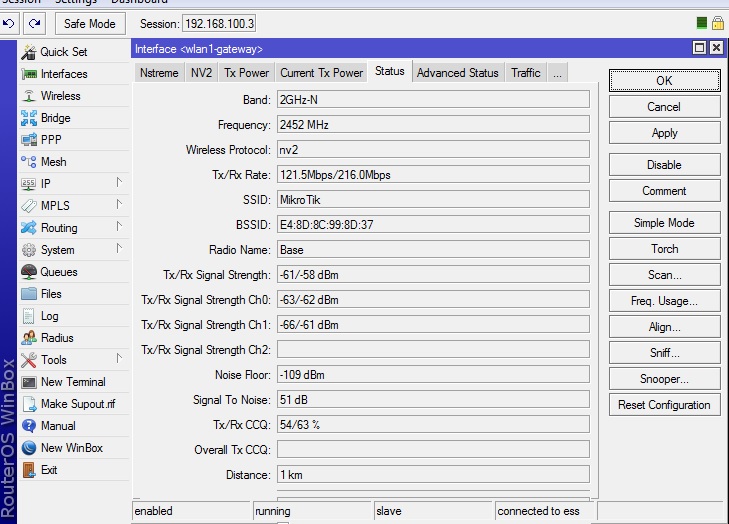Open the Files folder icon
This screenshot has height=524, width=729.
point(28,294)
